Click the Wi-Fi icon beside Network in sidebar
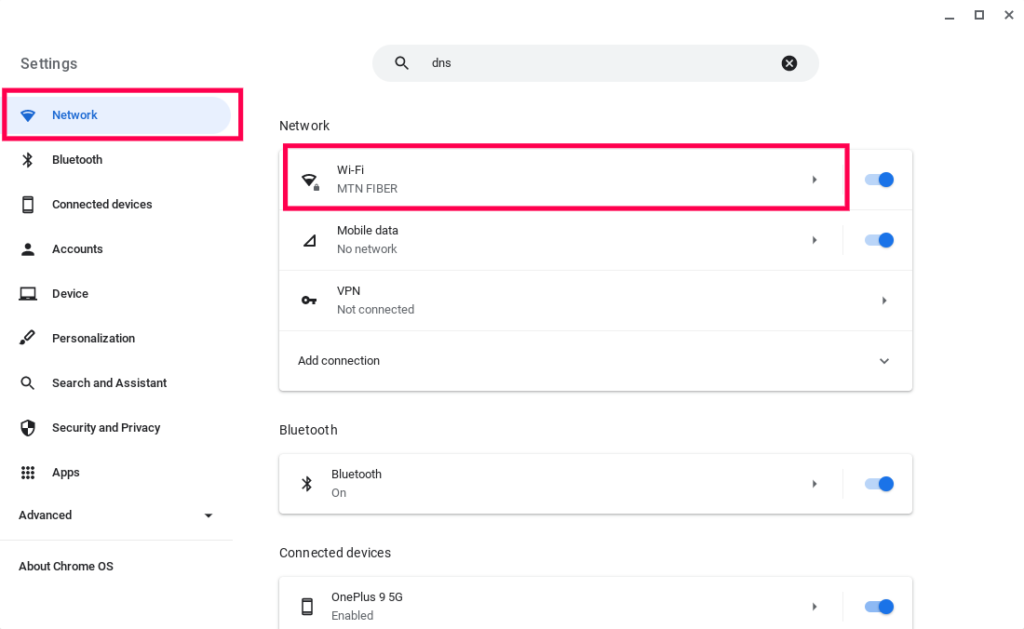The width and height of the screenshot is (1024, 629). pyautogui.click(x=27, y=116)
